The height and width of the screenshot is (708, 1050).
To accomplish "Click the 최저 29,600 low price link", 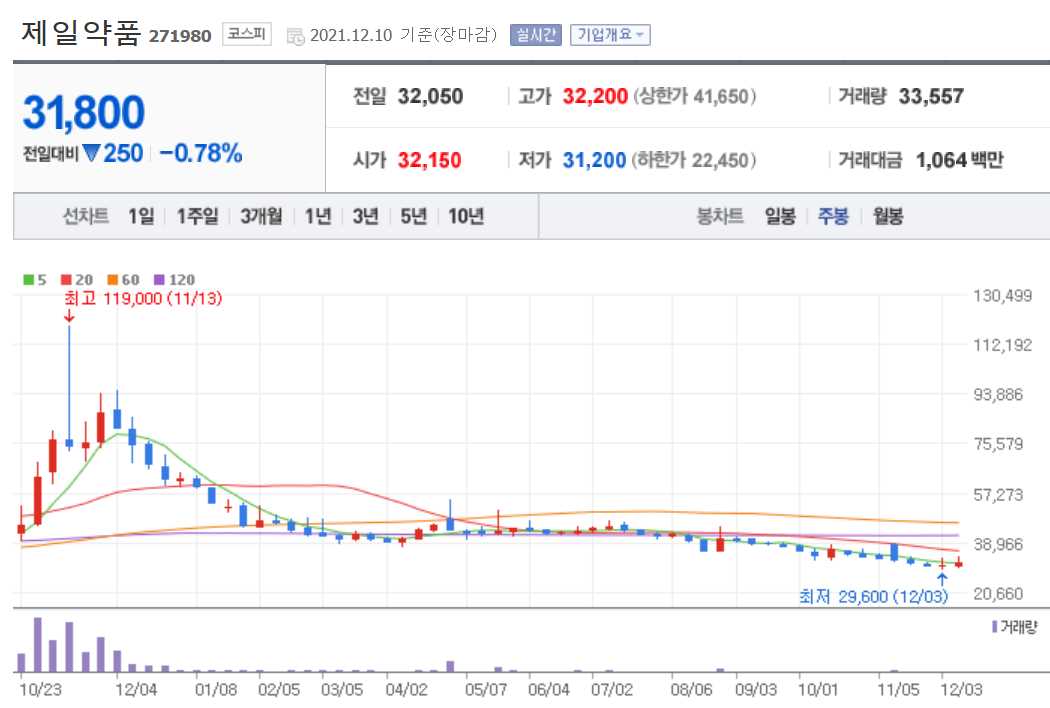I will click(875, 594).
